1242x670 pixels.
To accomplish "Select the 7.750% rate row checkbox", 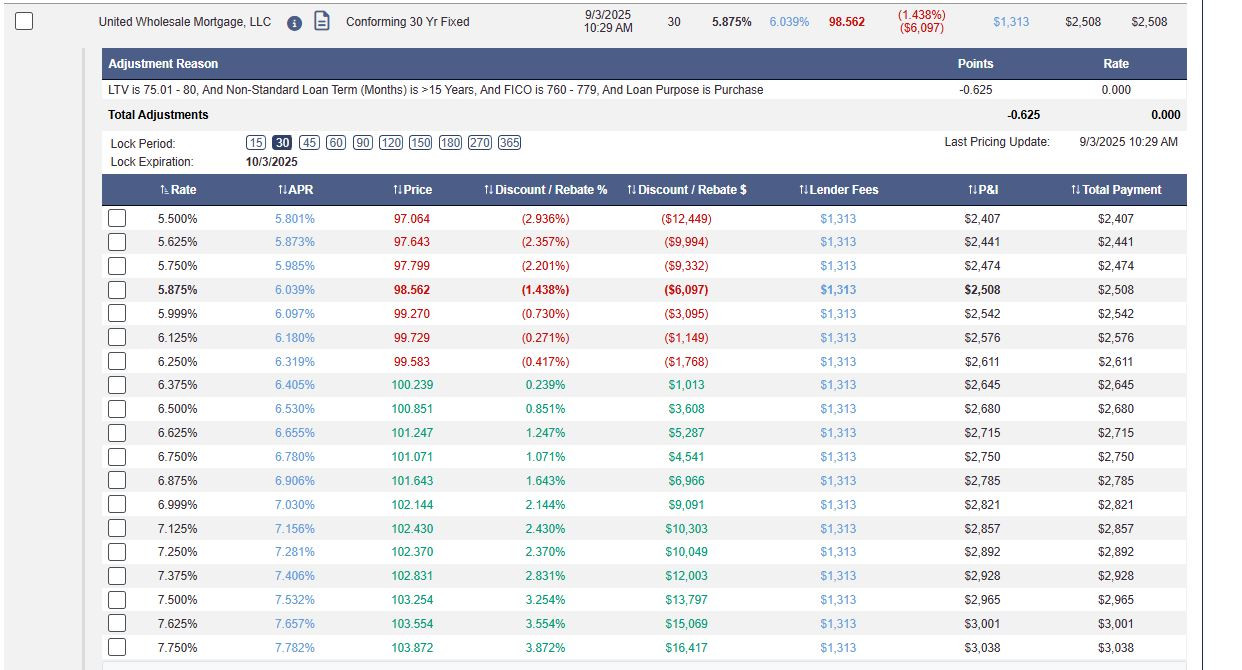I will click(x=117, y=648).
